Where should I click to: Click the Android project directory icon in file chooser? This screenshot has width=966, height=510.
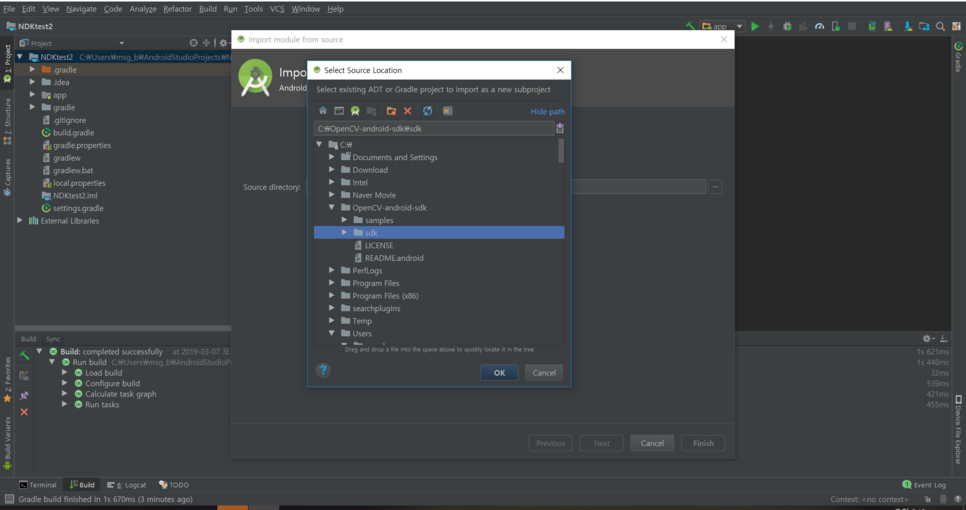click(x=355, y=111)
